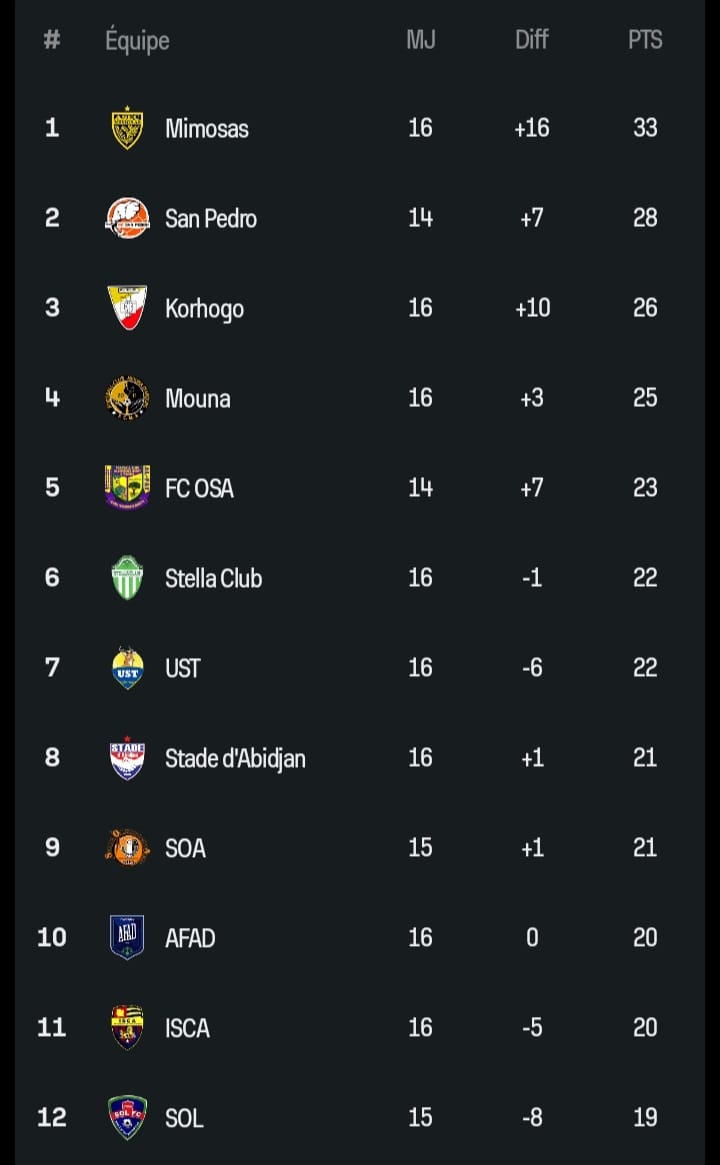Select the MJ column header
Viewport: 720px width, 1165px height.
pos(421,40)
